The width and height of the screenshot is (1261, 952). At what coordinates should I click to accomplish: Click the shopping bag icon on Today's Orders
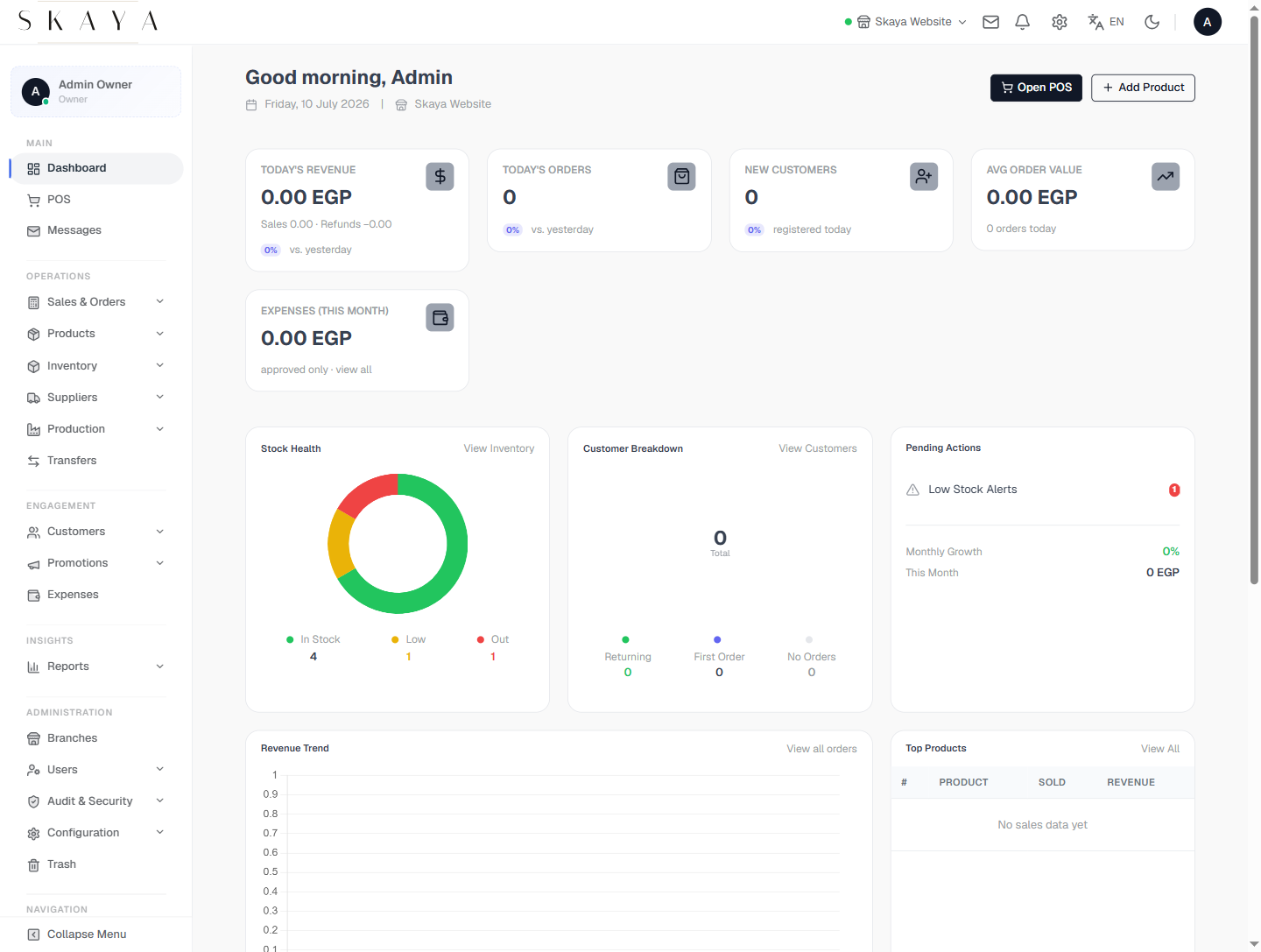tap(681, 177)
